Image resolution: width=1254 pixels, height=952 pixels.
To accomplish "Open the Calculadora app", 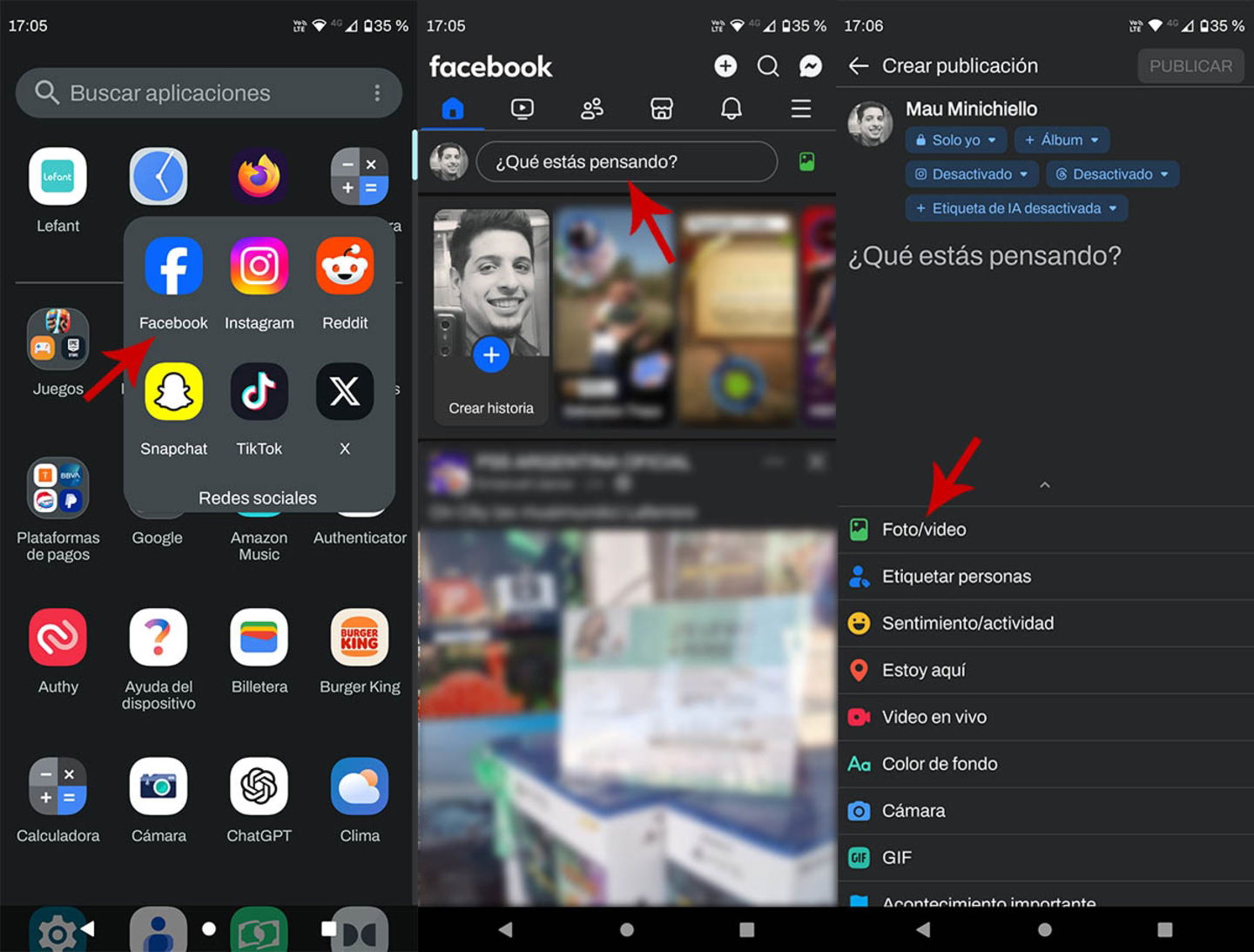I will (57, 786).
